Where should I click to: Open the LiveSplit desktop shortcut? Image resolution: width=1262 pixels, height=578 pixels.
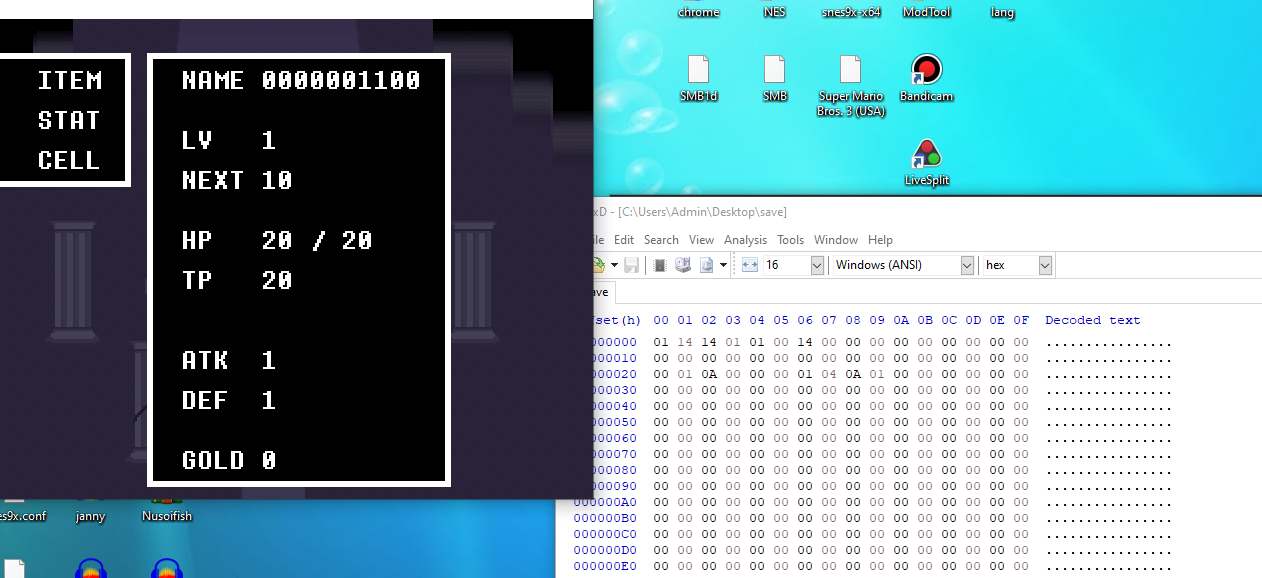pyautogui.click(x=926, y=162)
